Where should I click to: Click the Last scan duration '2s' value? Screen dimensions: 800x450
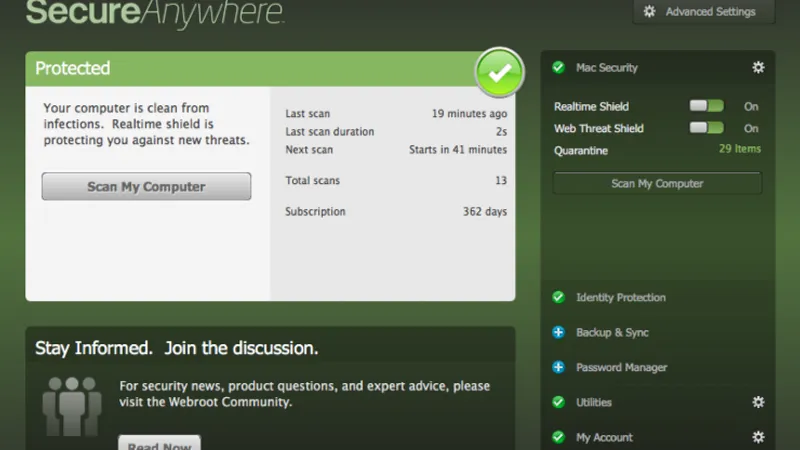[502, 132]
